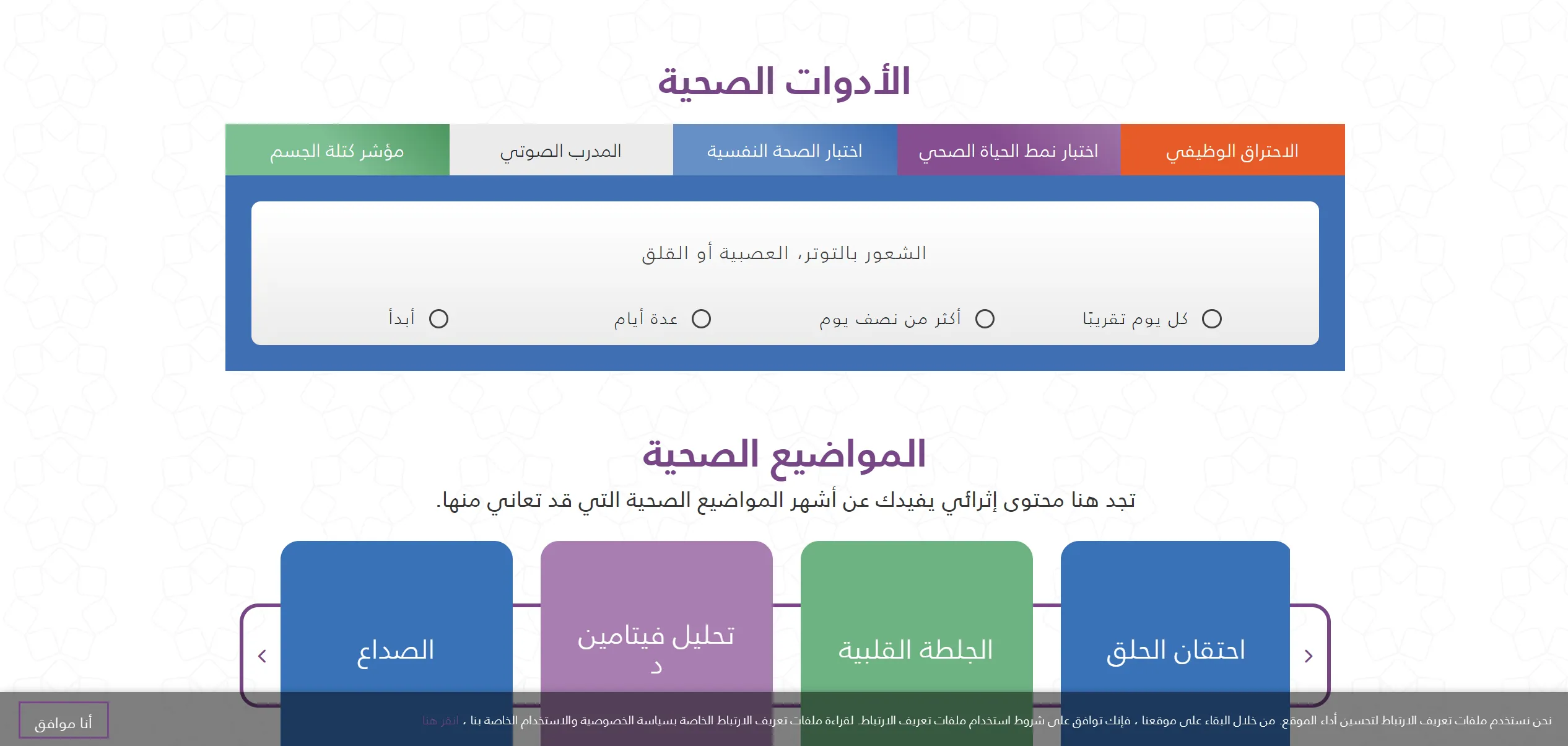Click the 'انقر هنا' privacy policy link
Image resolution: width=1568 pixels, height=746 pixels.
click(x=440, y=721)
